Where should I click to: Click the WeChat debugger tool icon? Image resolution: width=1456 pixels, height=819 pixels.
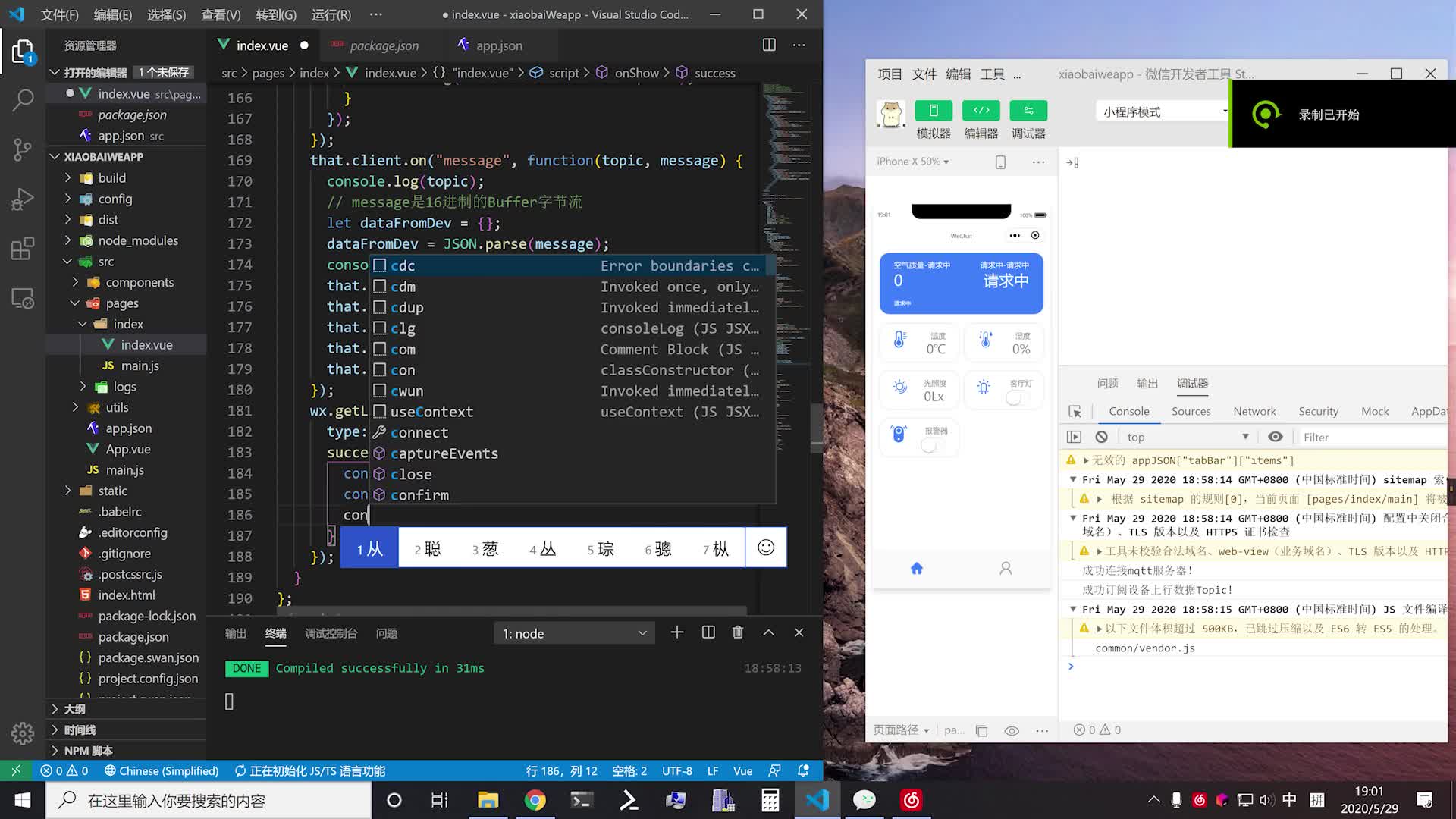[x=1028, y=111]
